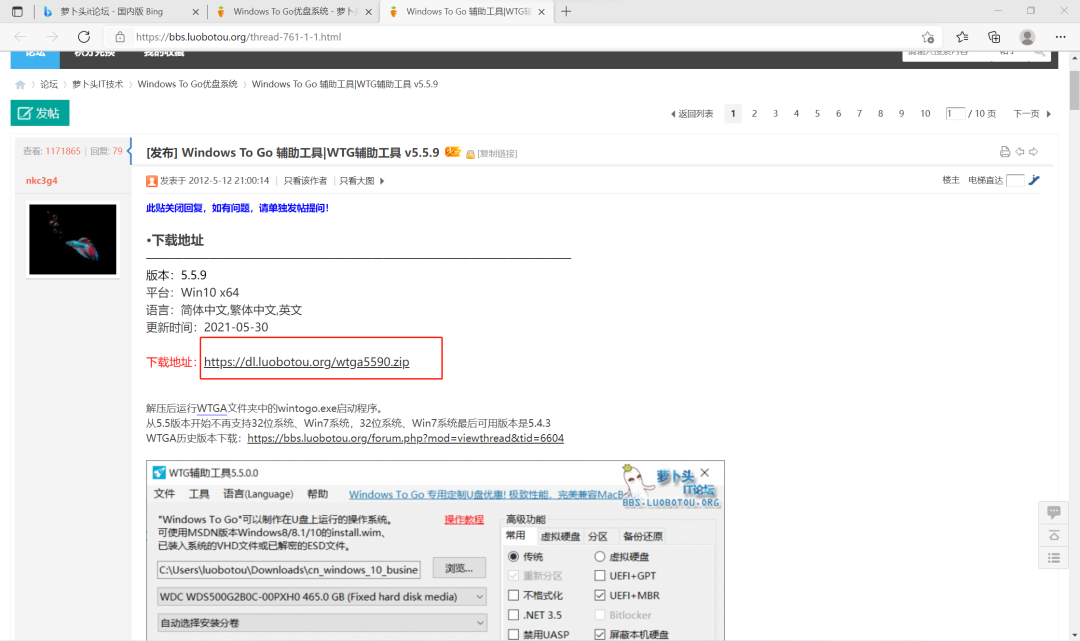Click 语言(Language) menu in WTG screenshot

point(258,494)
